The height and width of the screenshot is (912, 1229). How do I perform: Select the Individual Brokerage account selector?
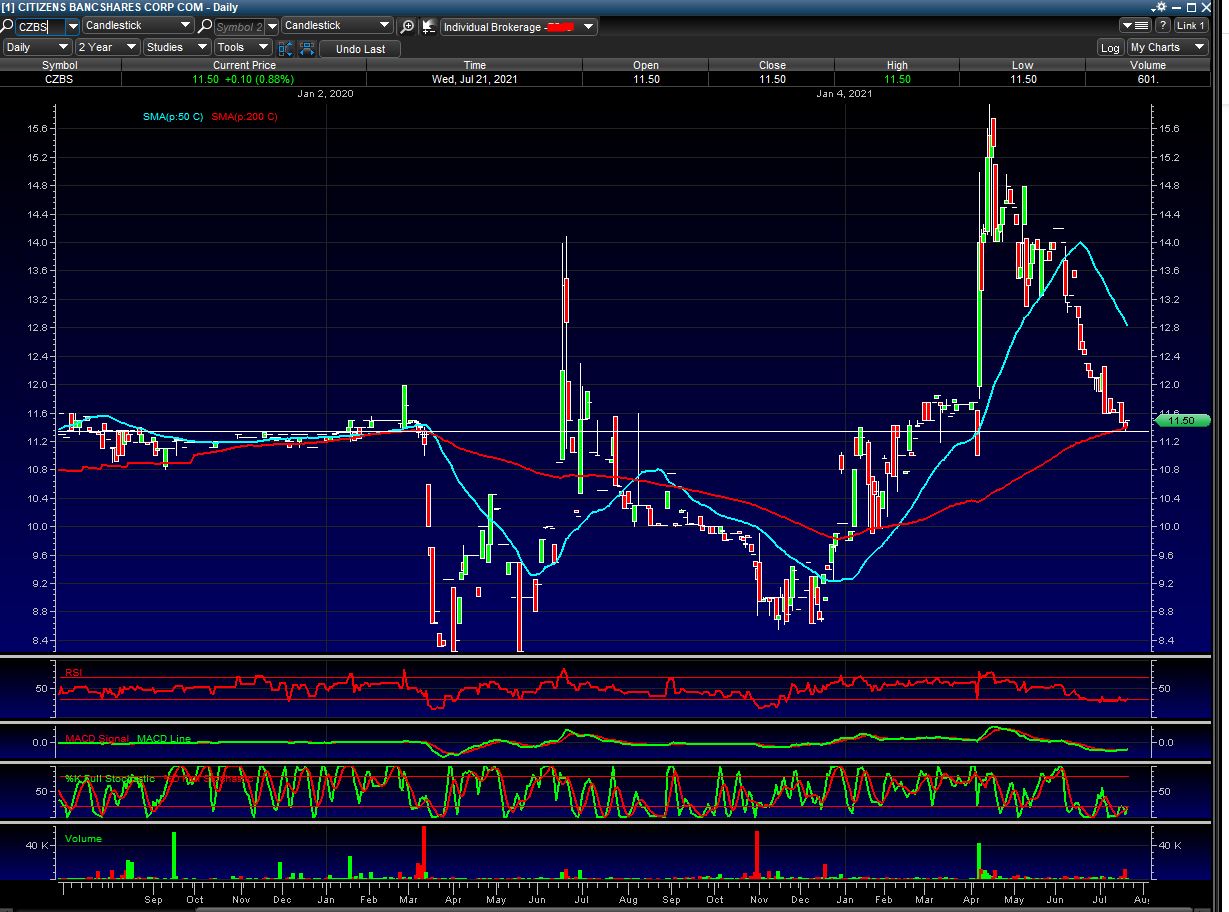tap(518, 26)
